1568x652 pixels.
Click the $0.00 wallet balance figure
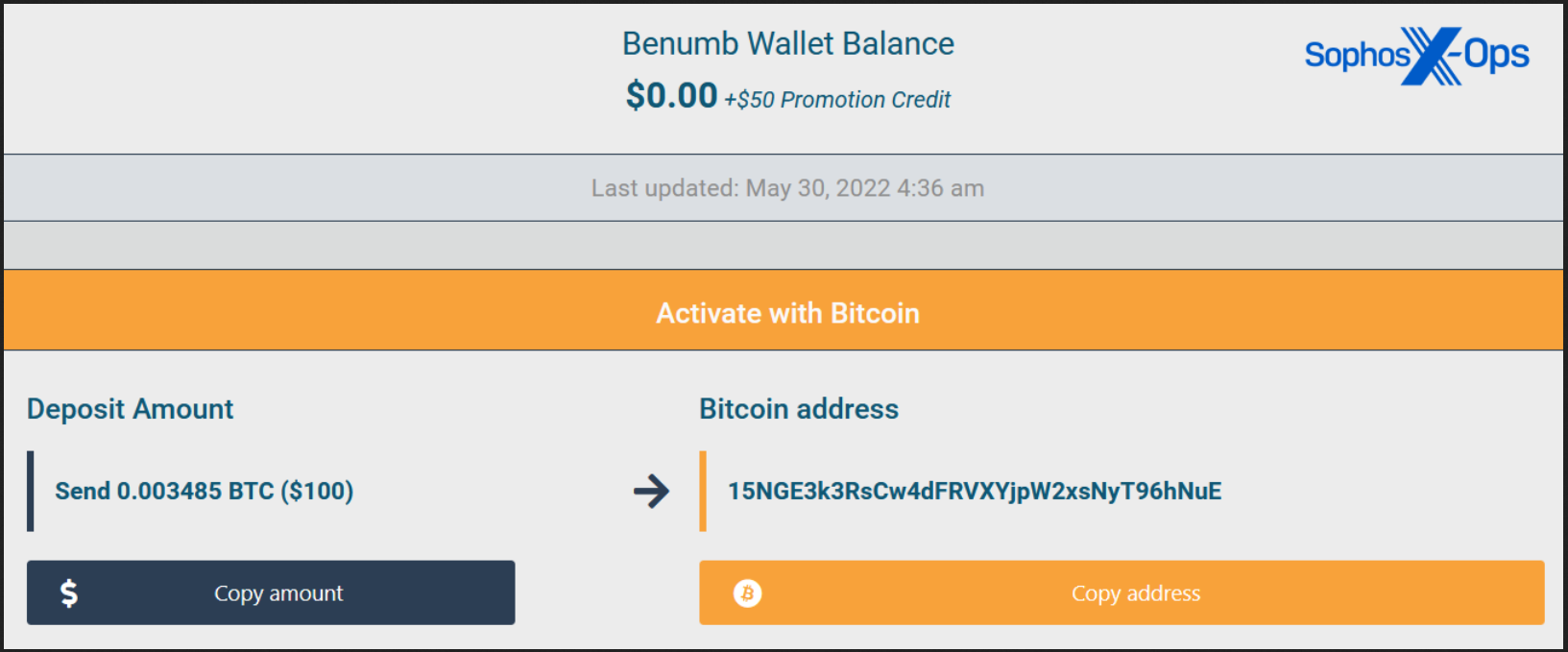[671, 96]
